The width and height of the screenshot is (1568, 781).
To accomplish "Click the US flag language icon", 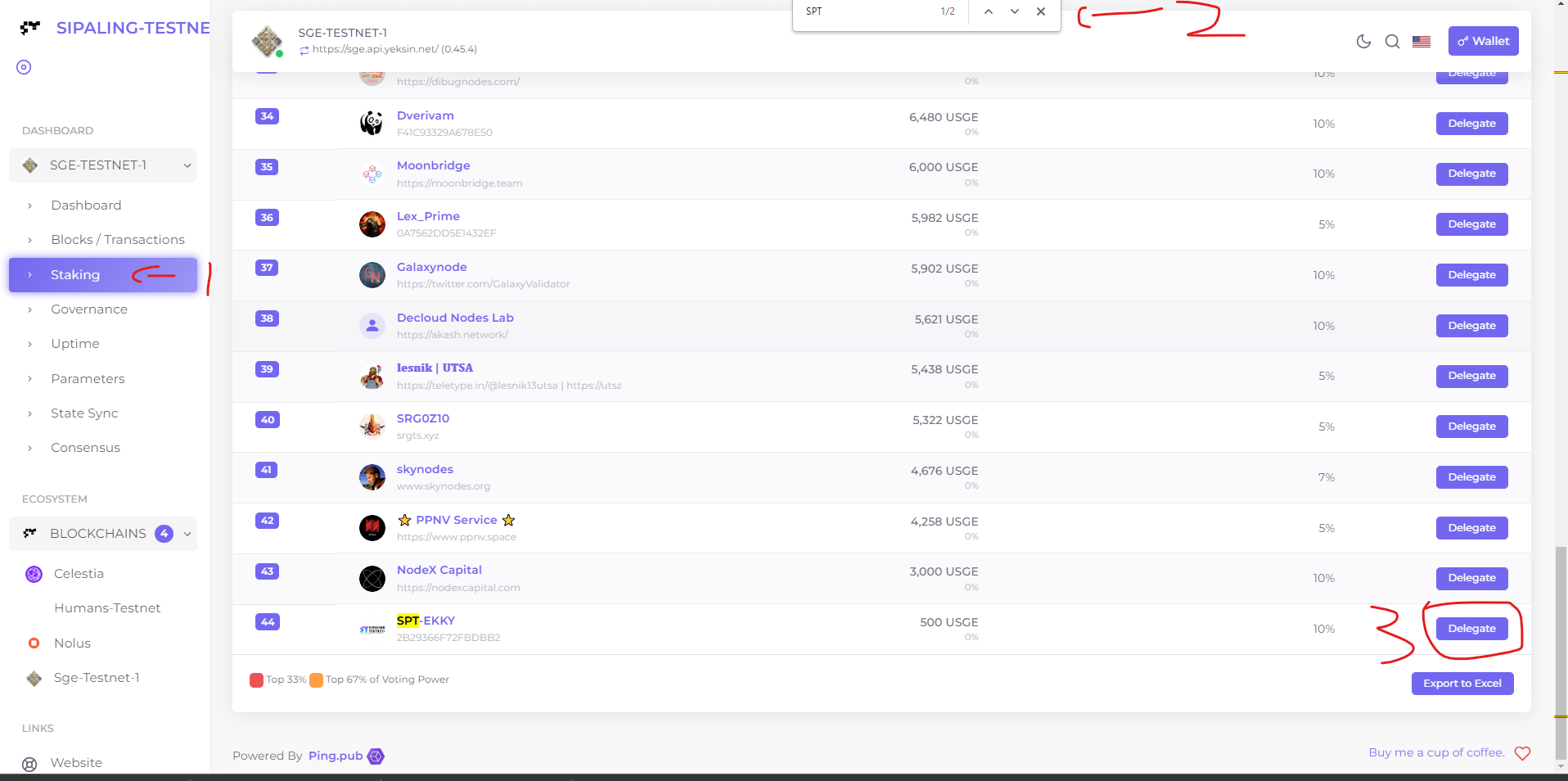I will coord(1422,42).
